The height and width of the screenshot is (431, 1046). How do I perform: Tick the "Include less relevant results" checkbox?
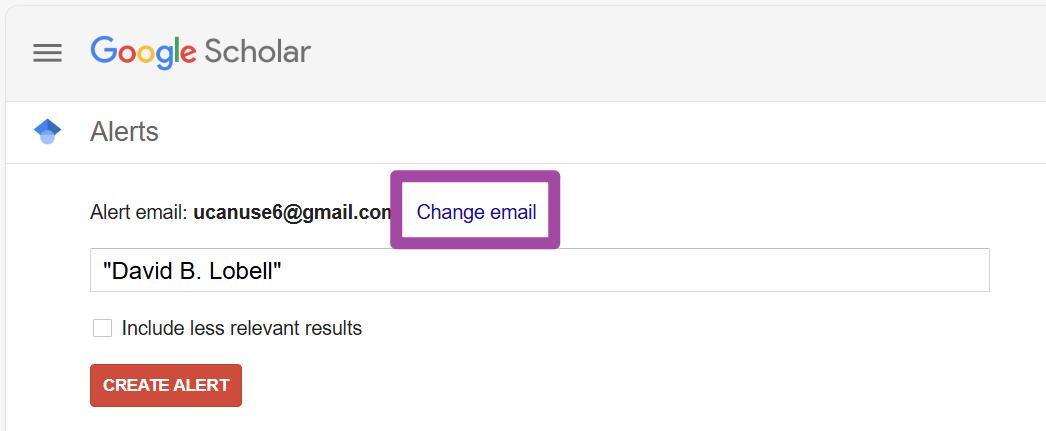pos(102,328)
